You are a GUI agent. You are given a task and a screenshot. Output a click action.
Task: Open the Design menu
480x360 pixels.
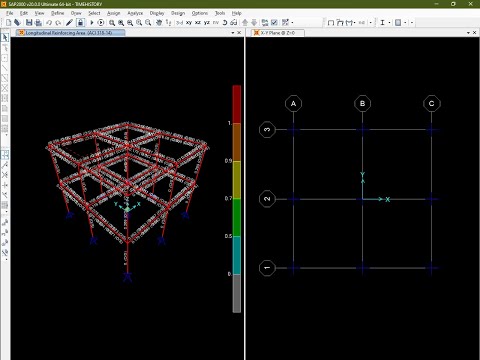click(x=178, y=13)
